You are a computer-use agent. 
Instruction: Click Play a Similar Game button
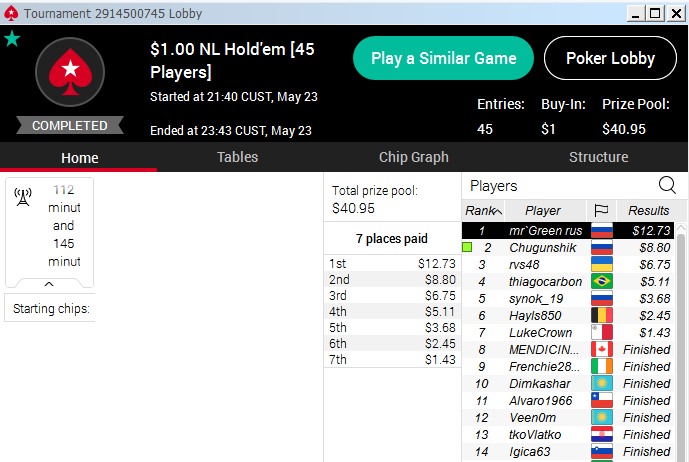(x=443, y=58)
